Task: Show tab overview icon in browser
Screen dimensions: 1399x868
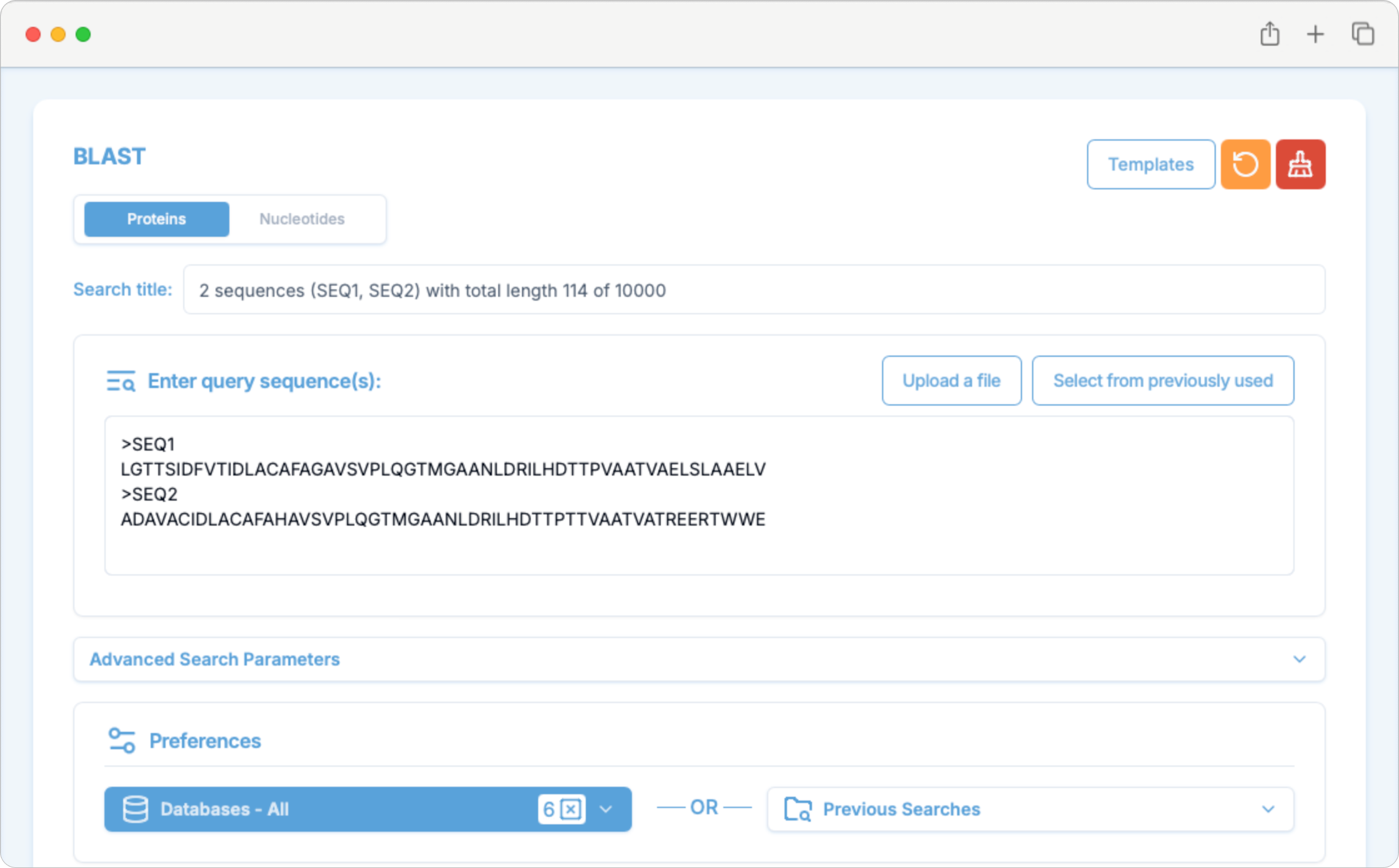Action: pos(1363,34)
